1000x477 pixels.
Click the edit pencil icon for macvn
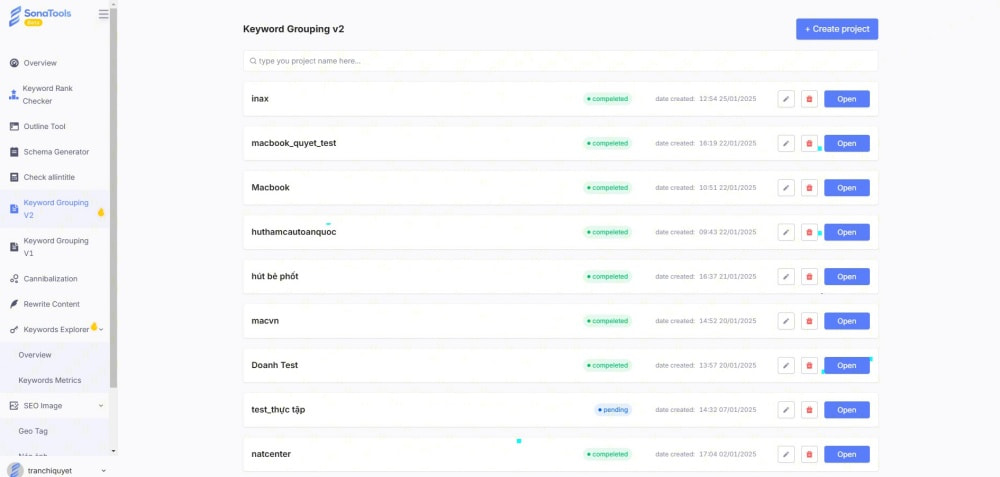pyautogui.click(x=786, y=321)
